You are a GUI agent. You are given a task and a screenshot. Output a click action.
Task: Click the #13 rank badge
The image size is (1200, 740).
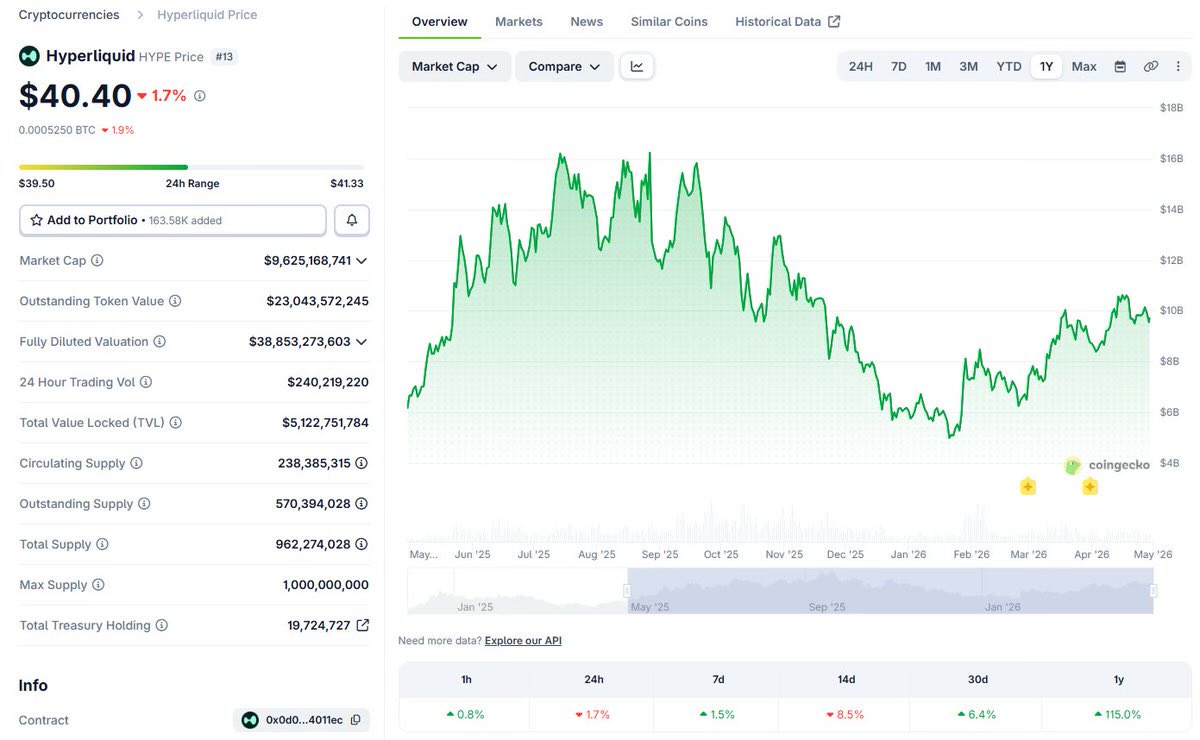tap(225, 57)
